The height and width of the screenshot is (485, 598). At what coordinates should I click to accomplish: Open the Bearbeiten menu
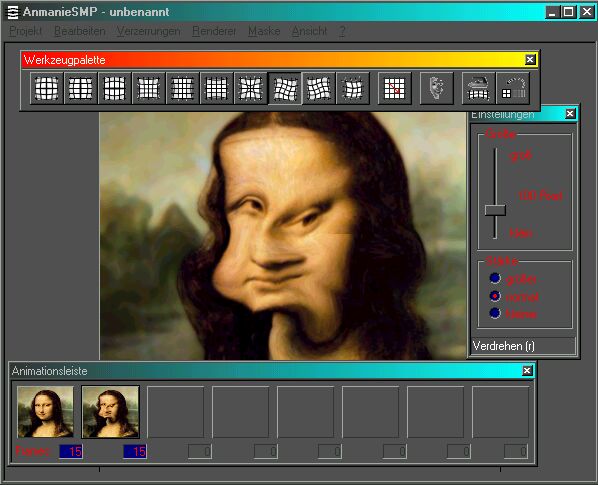[80, 31]
